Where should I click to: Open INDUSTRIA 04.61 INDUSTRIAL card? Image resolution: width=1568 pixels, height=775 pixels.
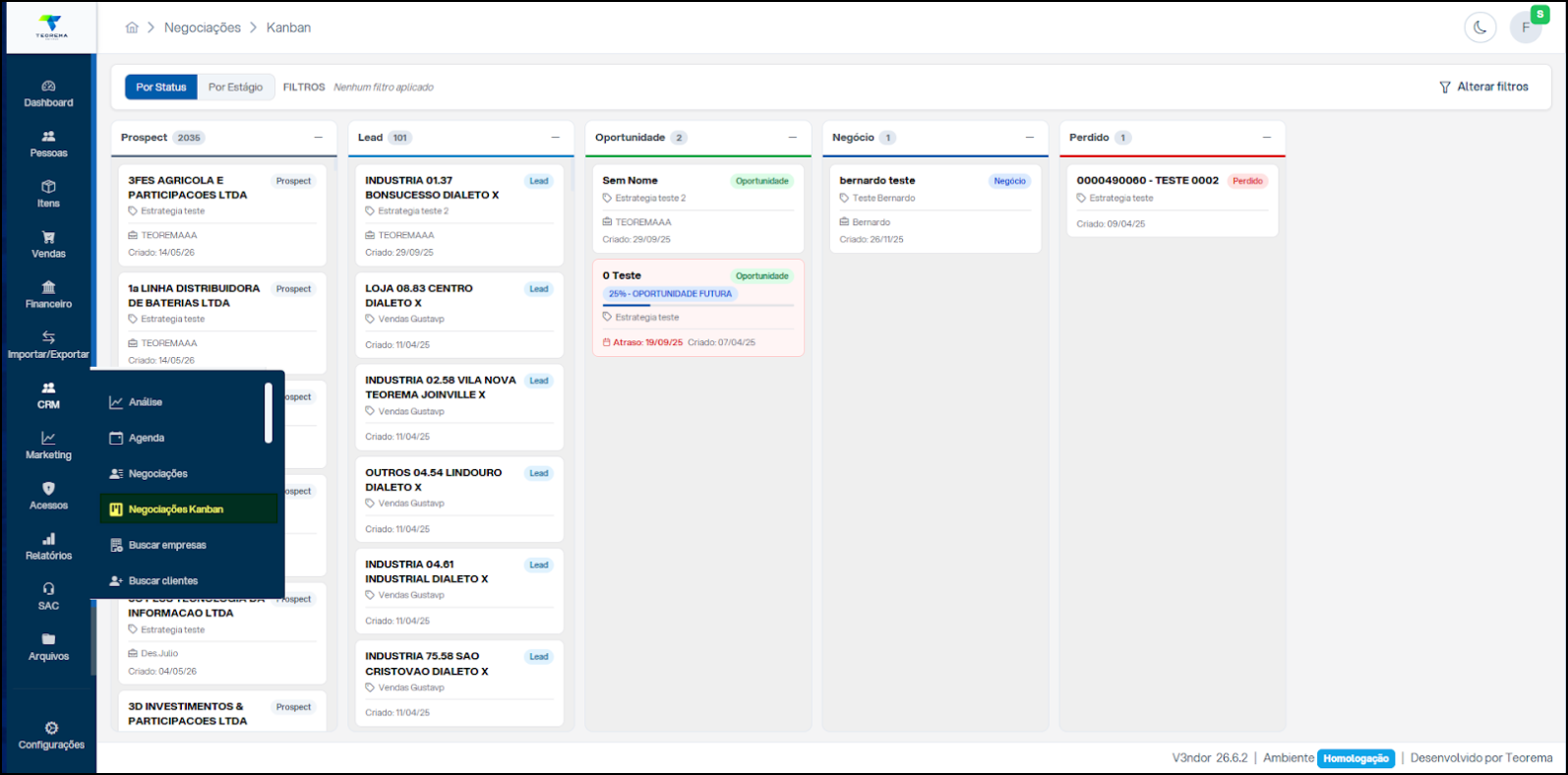459,591
